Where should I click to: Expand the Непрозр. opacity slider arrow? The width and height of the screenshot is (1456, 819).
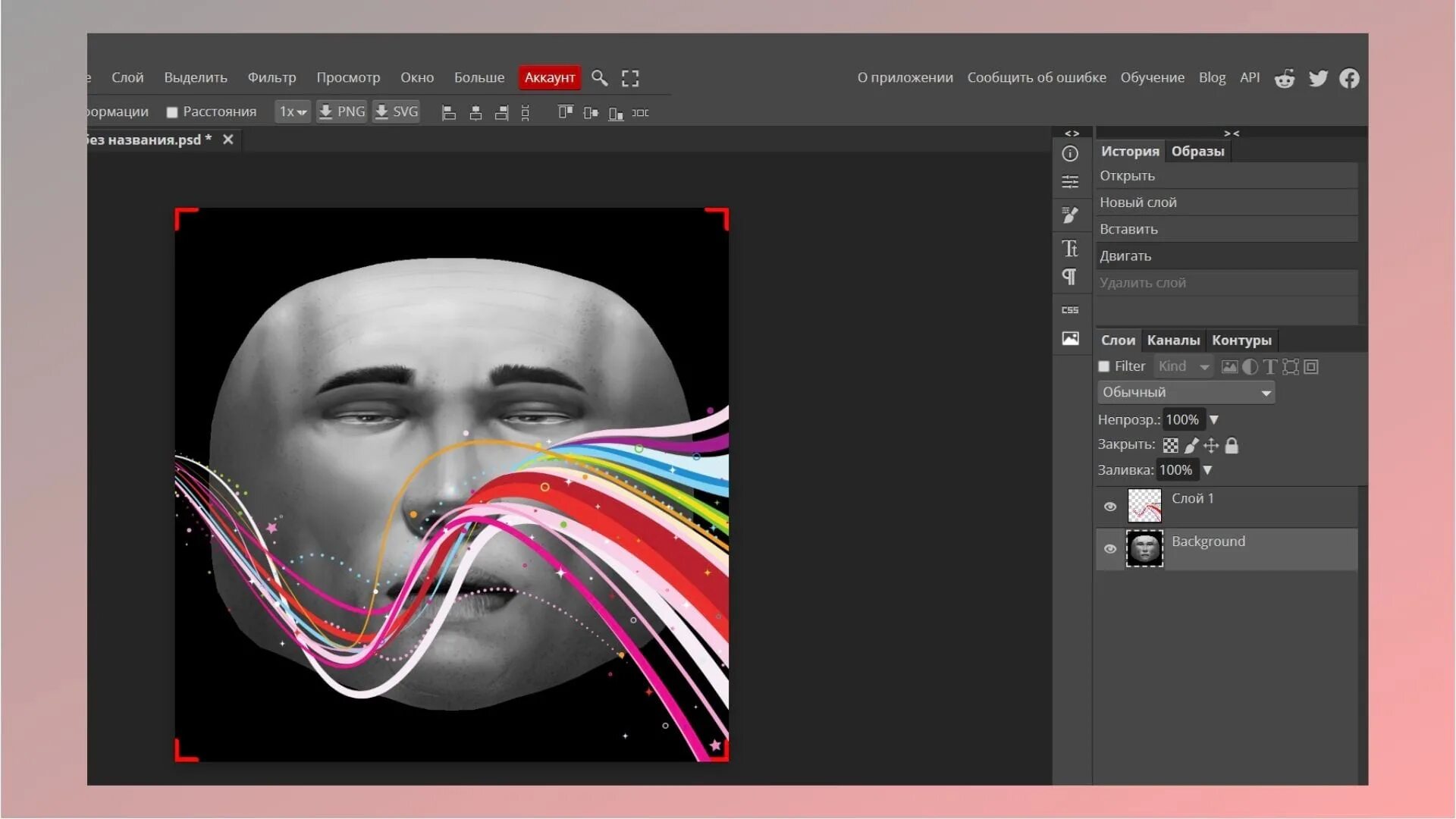click(1213, 419)
